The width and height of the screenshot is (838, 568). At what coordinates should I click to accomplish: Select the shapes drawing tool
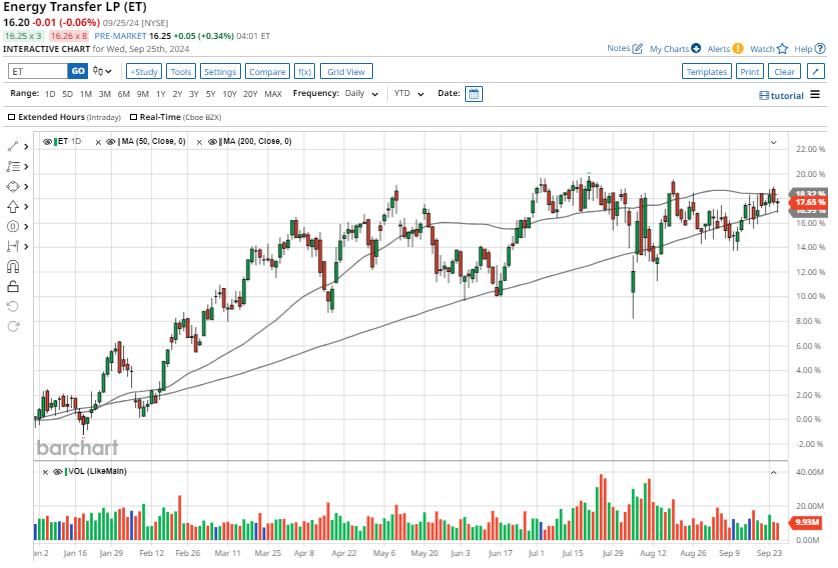13,186
